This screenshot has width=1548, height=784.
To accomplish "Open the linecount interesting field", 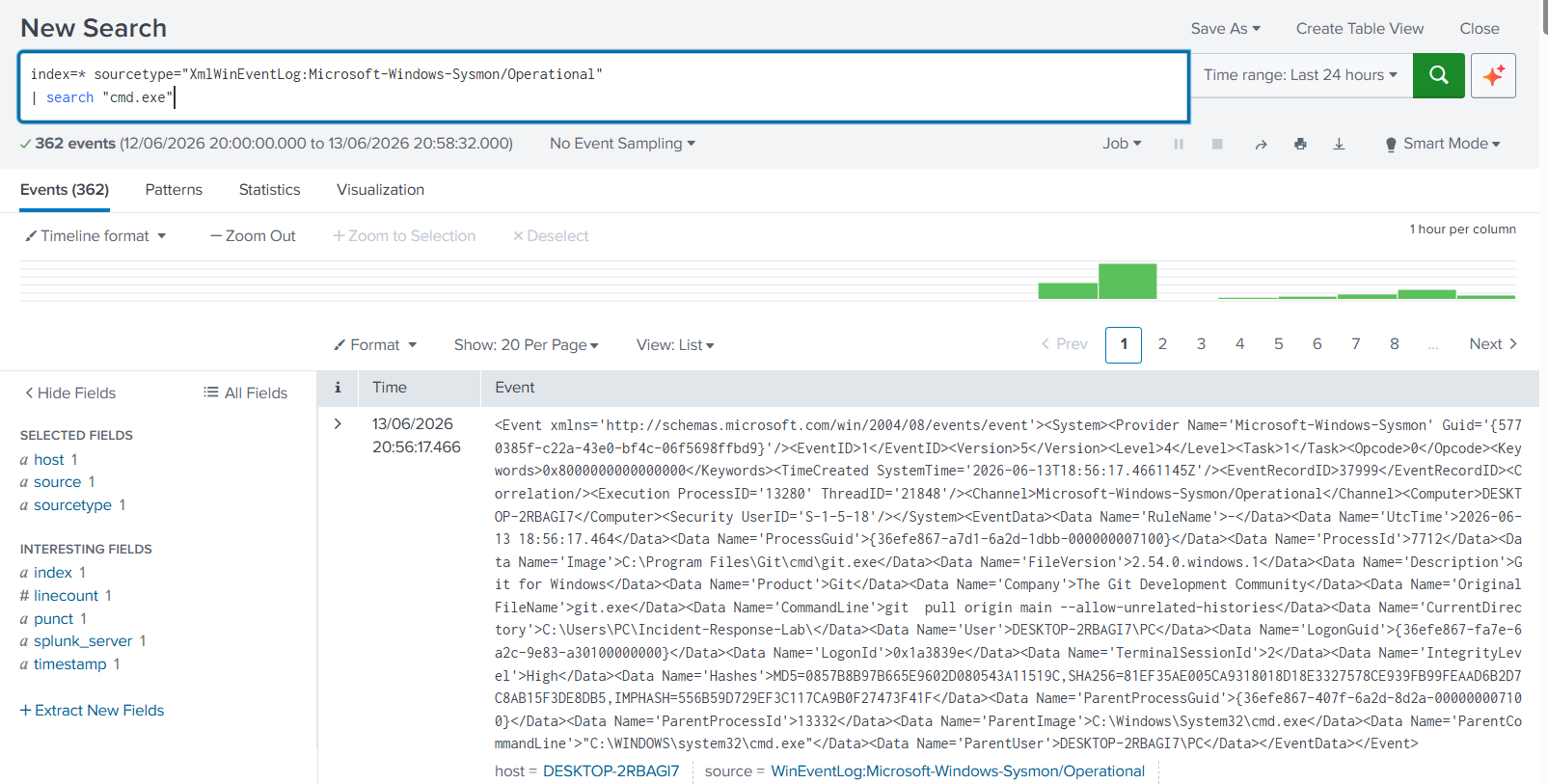I will point(66,596).
